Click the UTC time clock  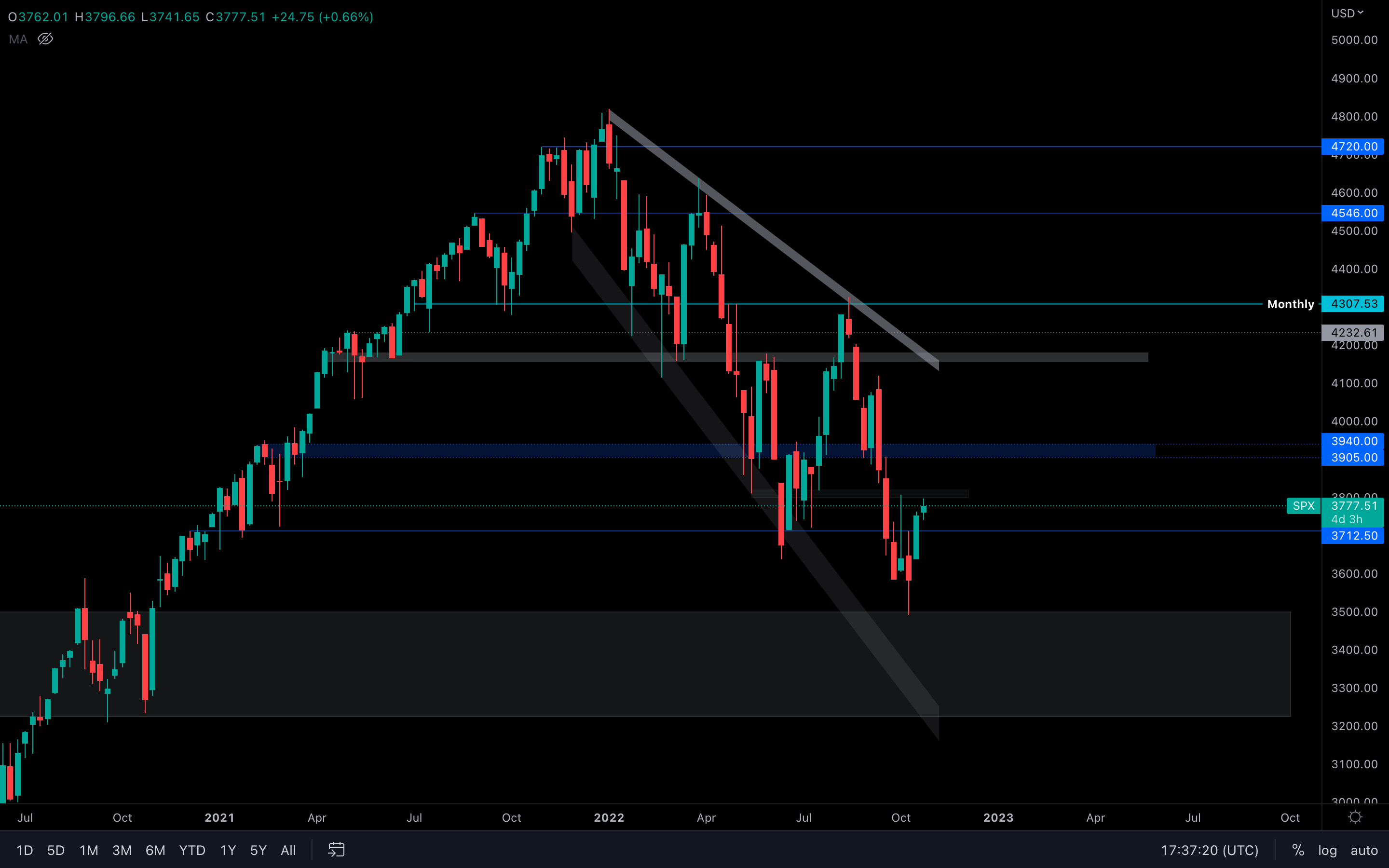click(1210, 850)
